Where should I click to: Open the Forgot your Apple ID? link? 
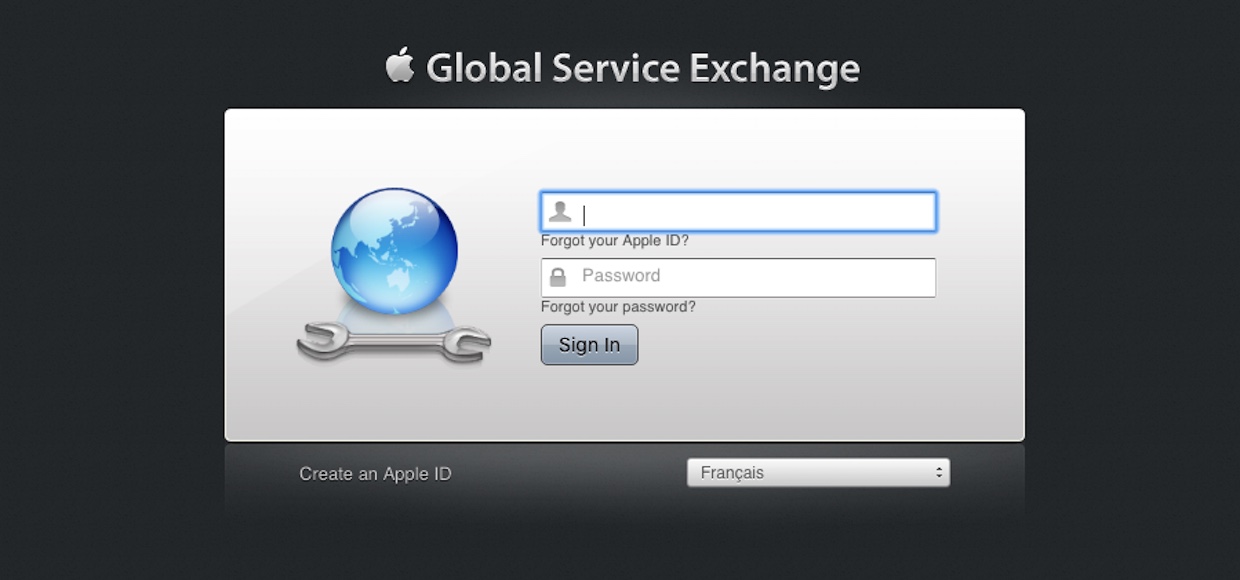coord(614,241)
